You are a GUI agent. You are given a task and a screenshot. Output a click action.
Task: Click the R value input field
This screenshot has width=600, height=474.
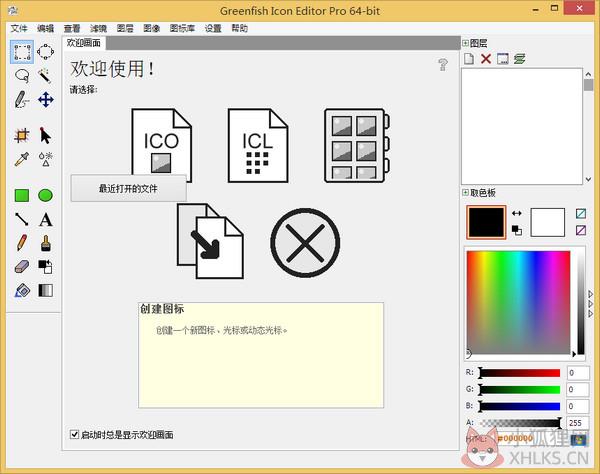[x=578, y=373]
